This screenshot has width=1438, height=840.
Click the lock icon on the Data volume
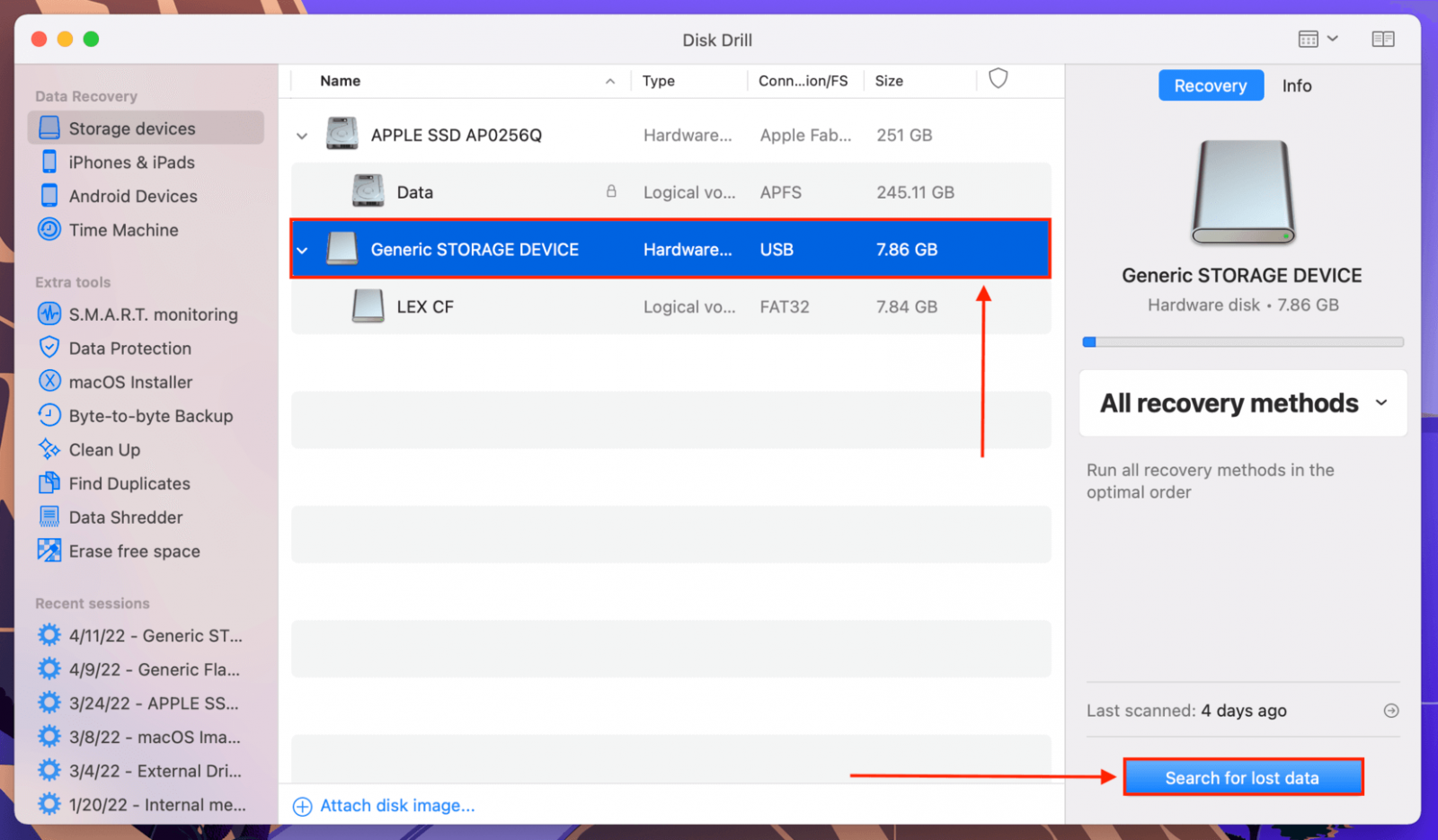pos(611,191)
